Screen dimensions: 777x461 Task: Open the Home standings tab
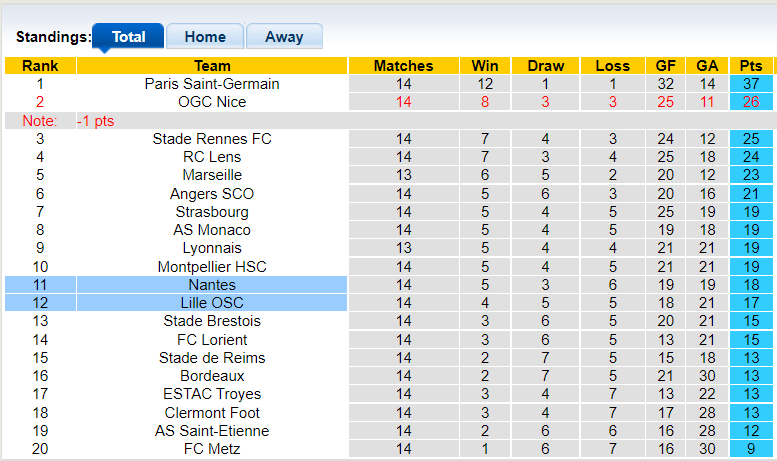(205, 37)
